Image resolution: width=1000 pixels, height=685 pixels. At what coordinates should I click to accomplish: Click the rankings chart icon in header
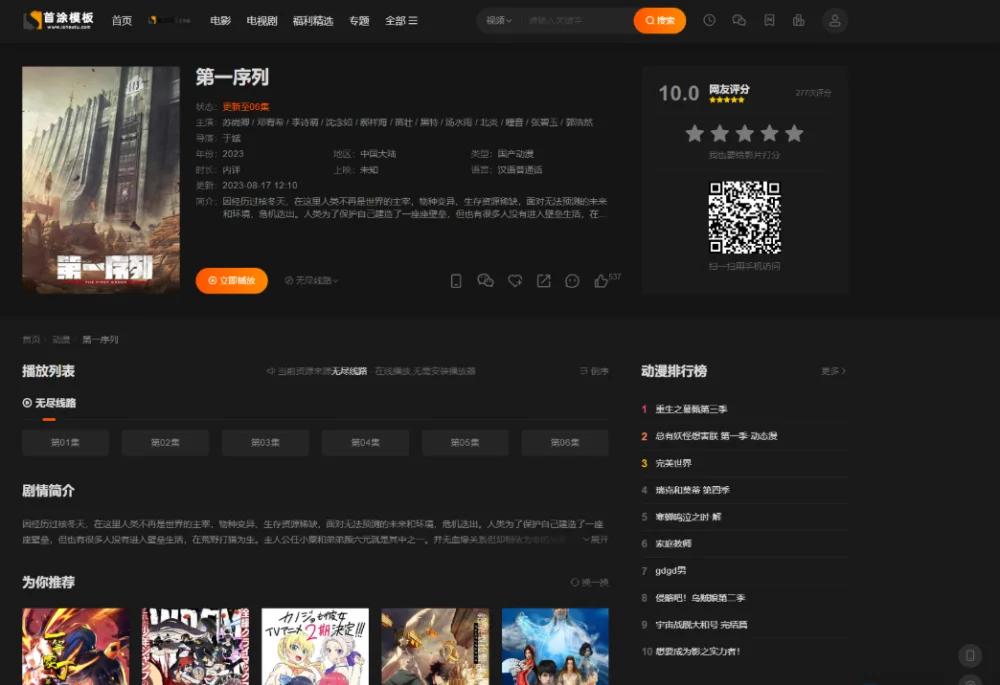point(798,20)
